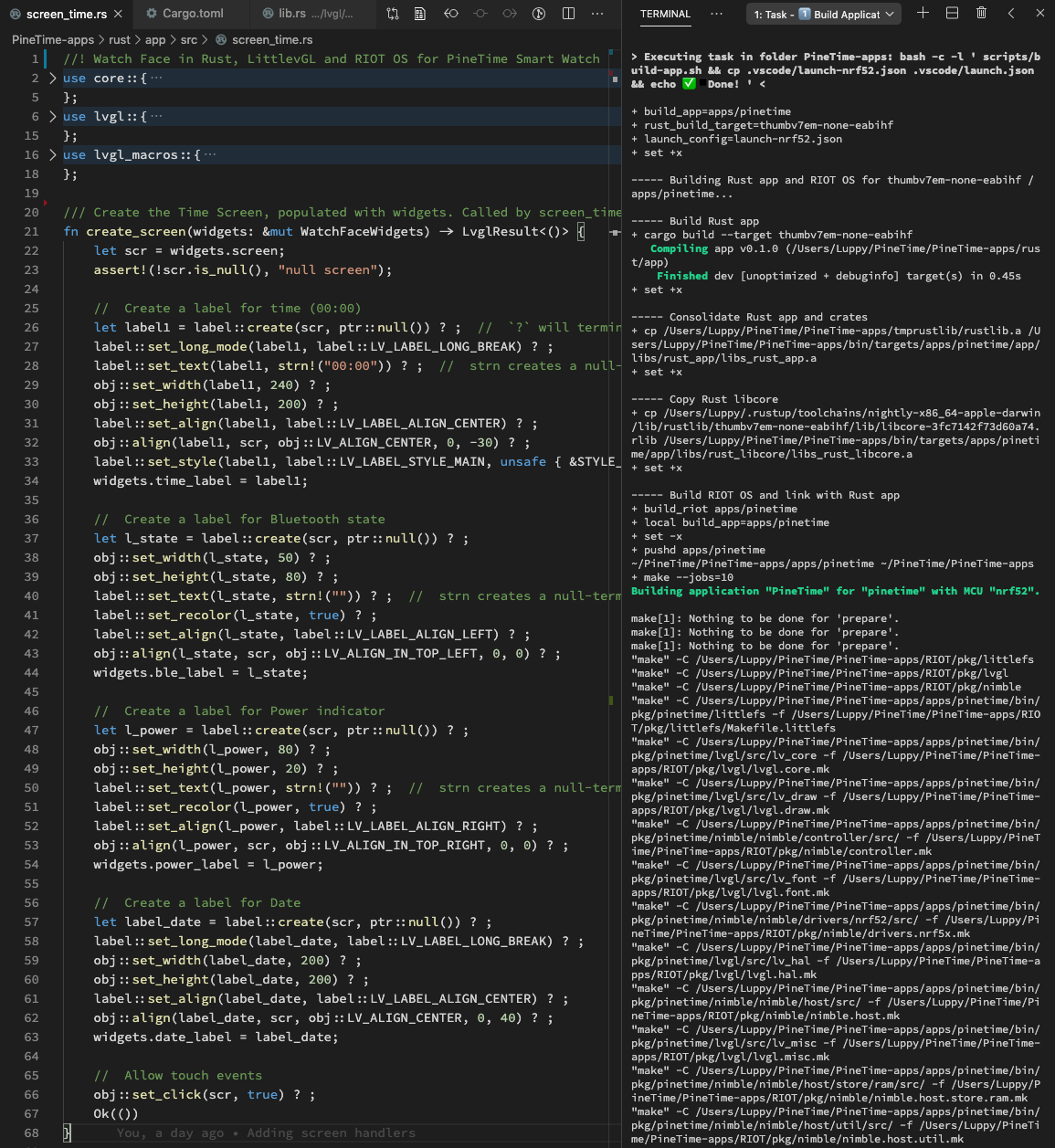Open the terminal task selector dropdown
1055x1148 pixels.
click(x=824, y=14)
